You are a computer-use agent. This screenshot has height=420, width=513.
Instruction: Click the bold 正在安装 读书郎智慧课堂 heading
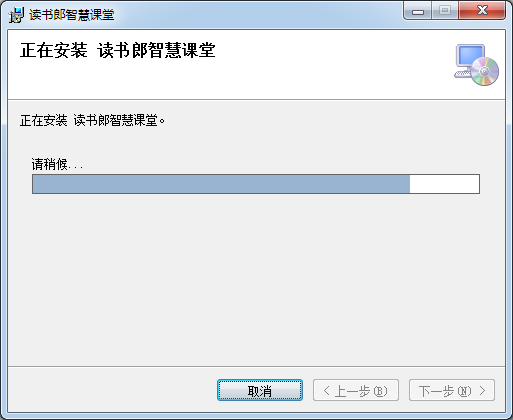118,51
